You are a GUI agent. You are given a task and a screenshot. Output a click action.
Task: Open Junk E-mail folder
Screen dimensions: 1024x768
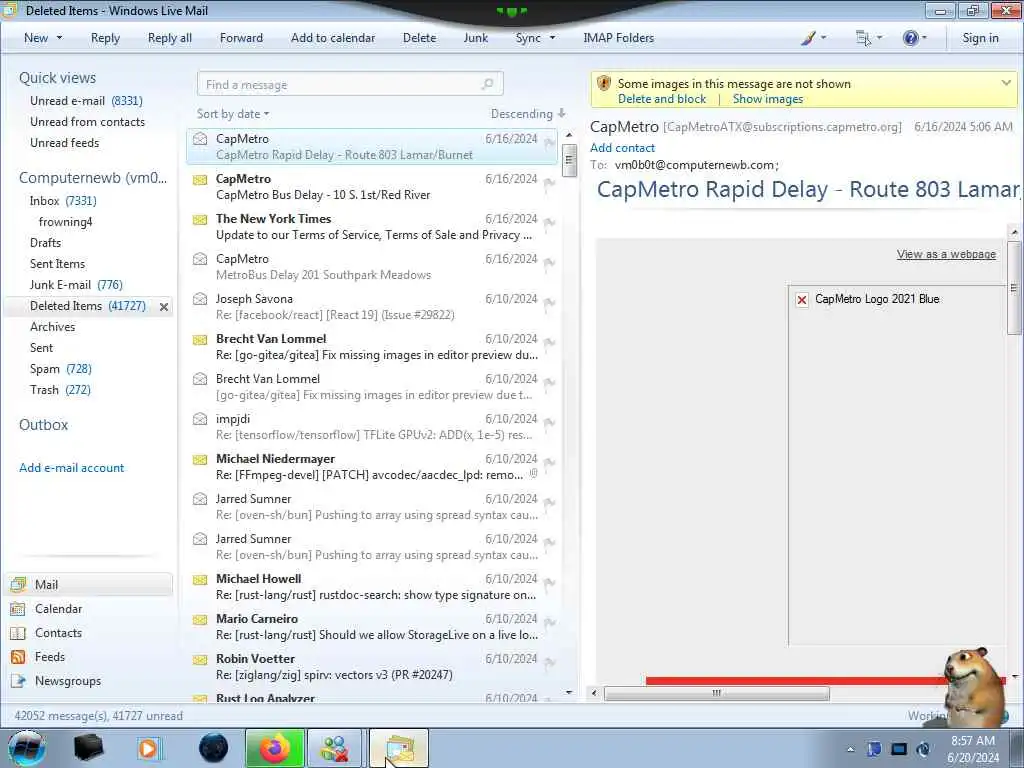[x=76, y=285]
